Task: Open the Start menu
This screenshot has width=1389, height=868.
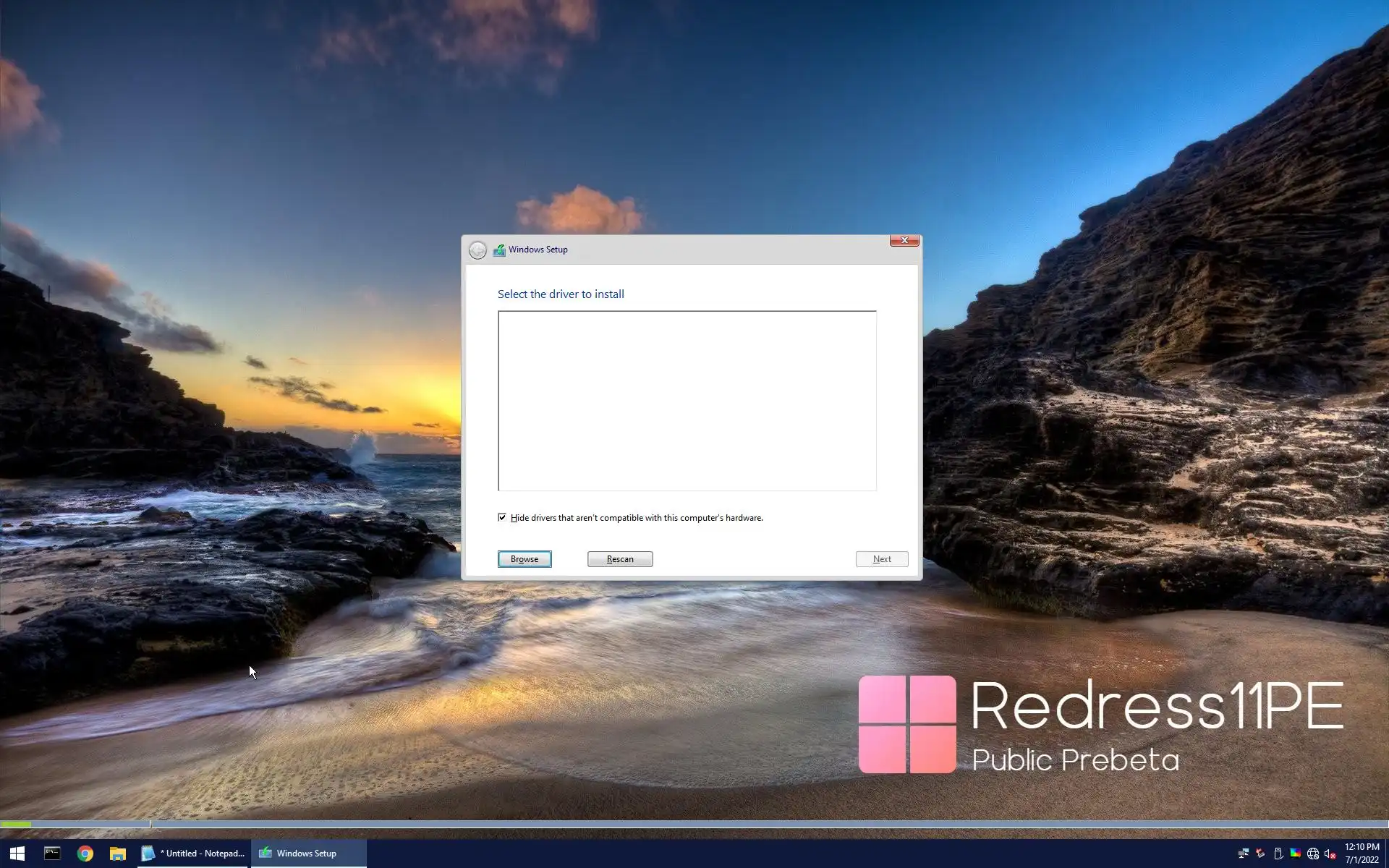Action: [x=17, y=854]
